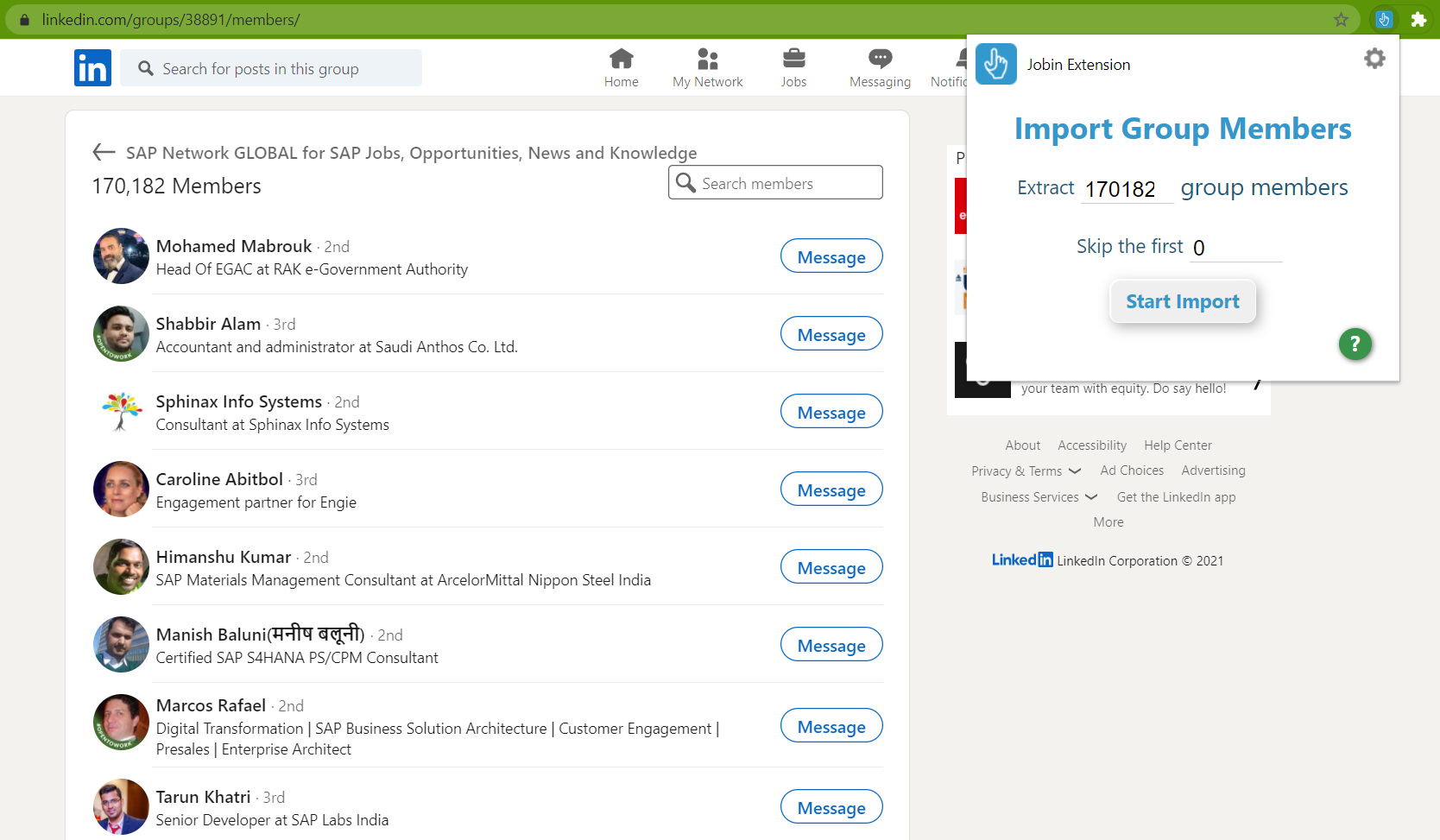
Task: View the site security padlock icon
Action: (24, 19)
